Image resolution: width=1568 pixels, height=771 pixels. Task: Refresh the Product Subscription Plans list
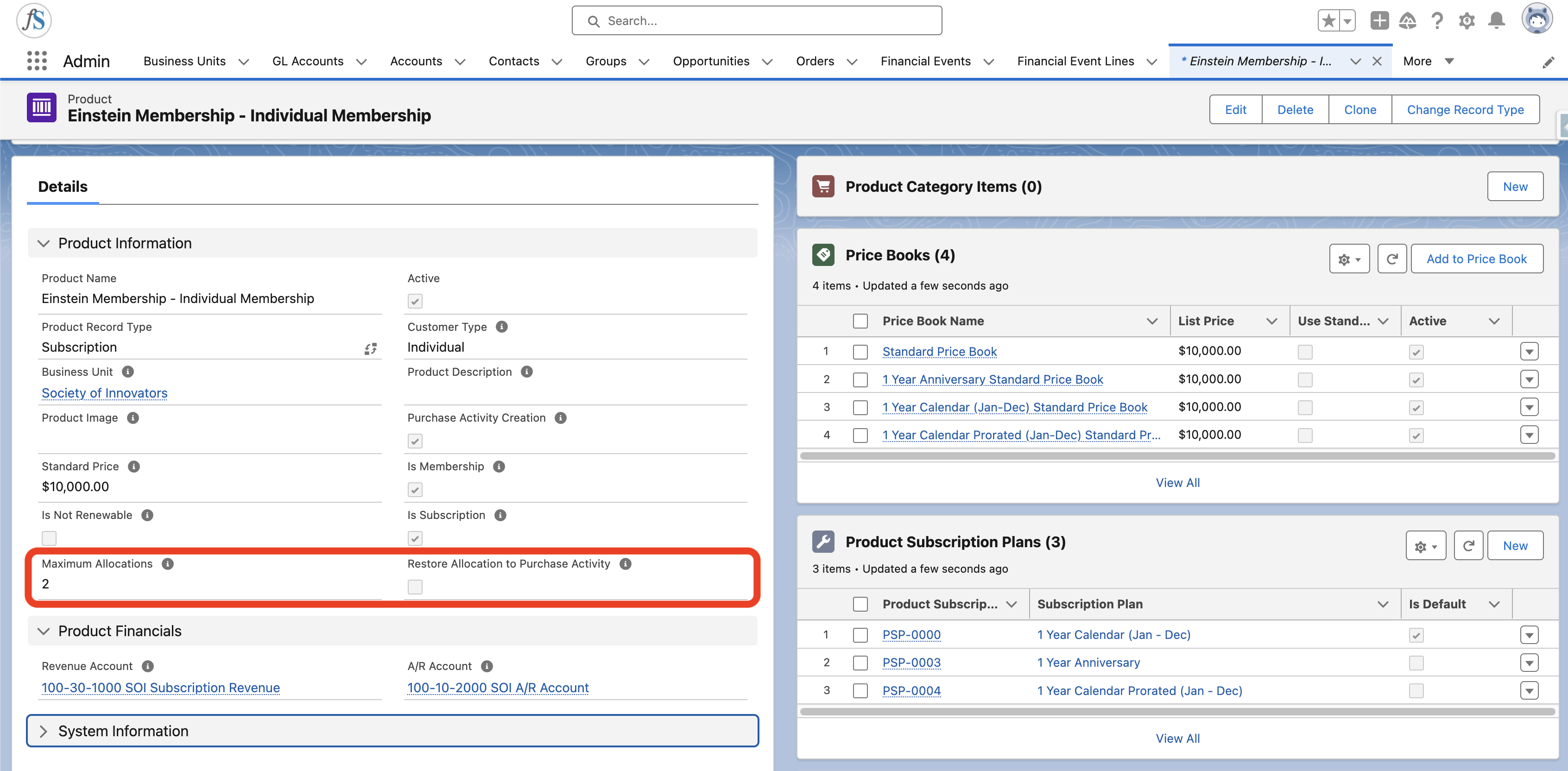(1468, 546)
